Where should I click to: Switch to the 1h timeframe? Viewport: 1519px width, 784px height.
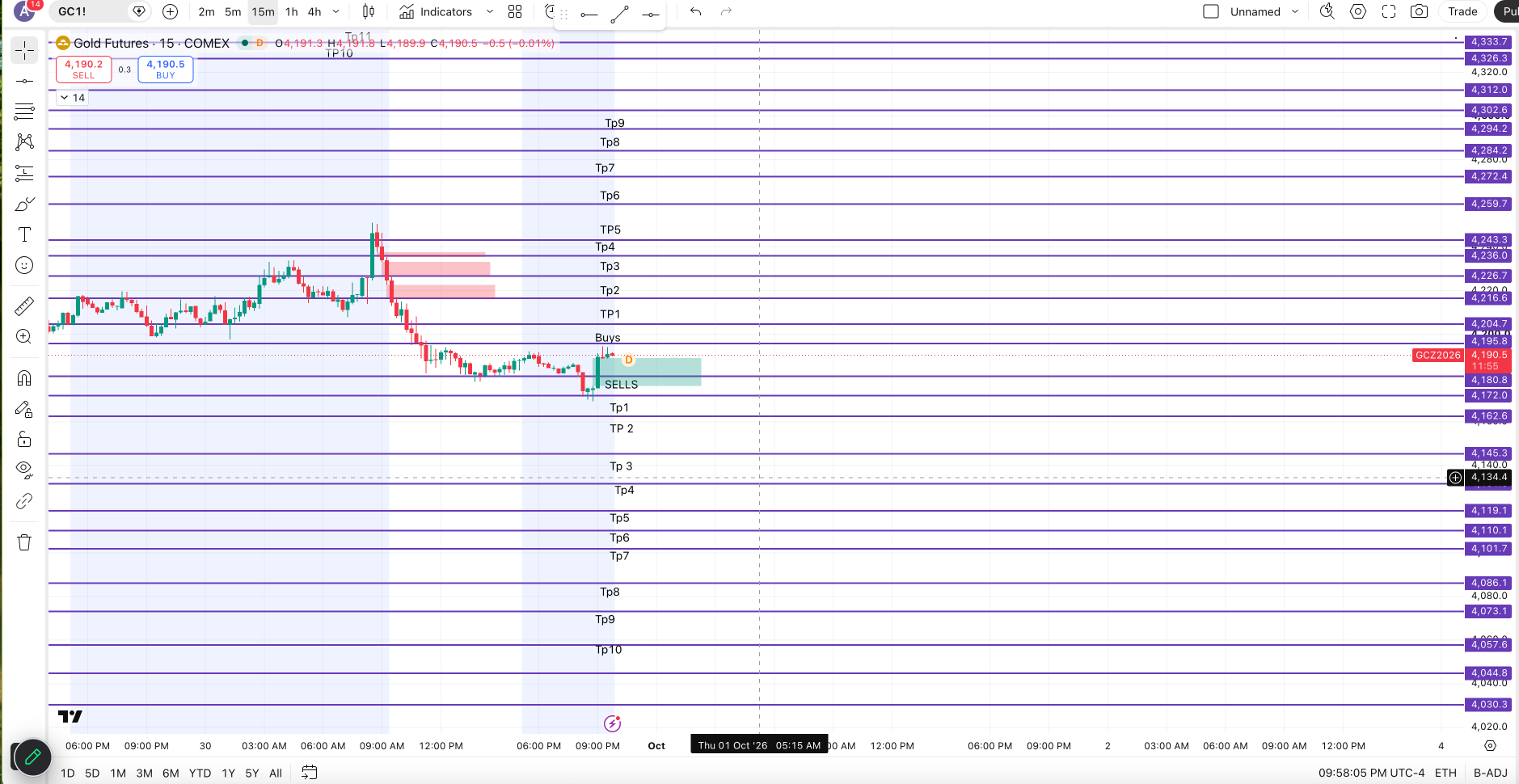[x=292, y=11]
